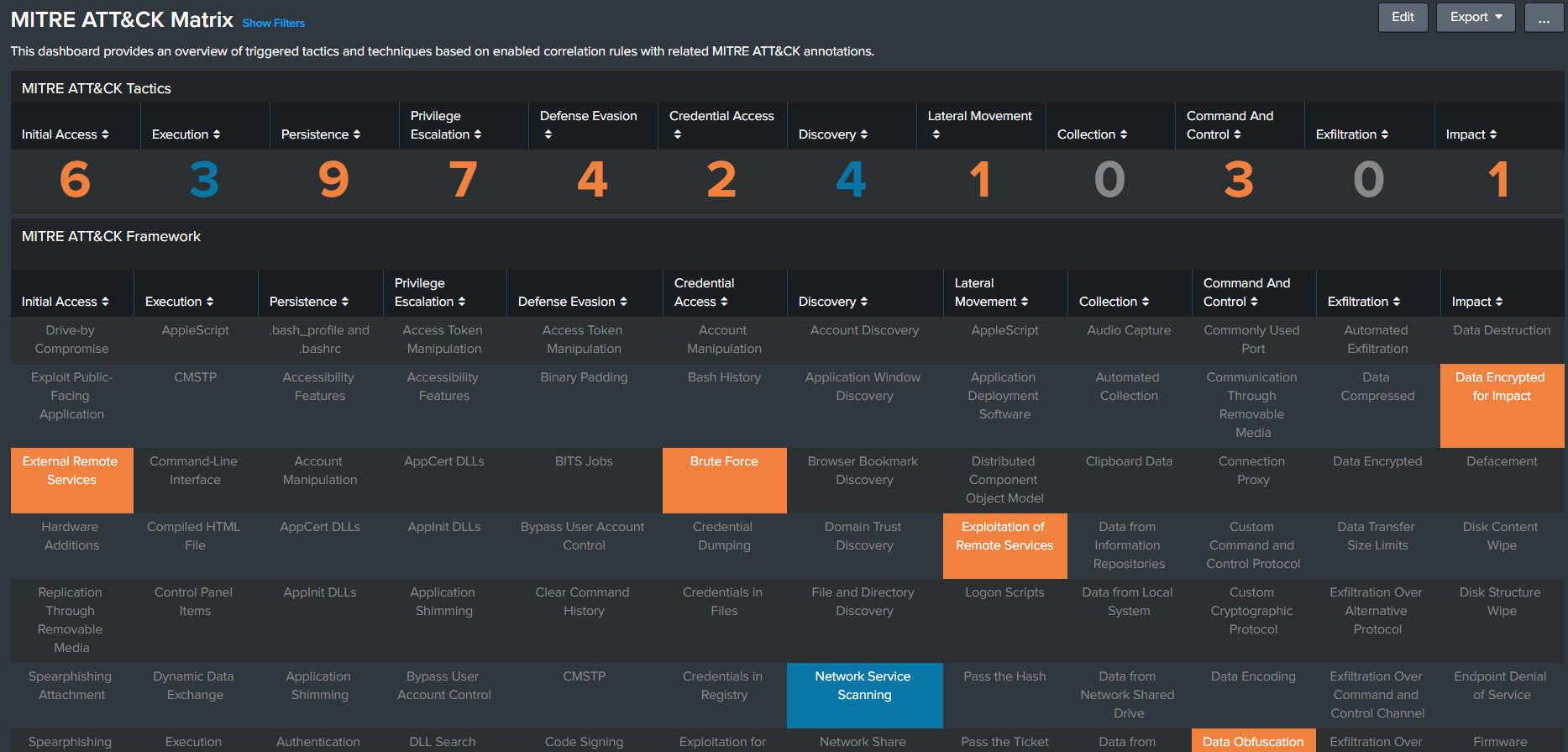
Task: Open the more options ellipsis menu
Action: point(1544,17)
